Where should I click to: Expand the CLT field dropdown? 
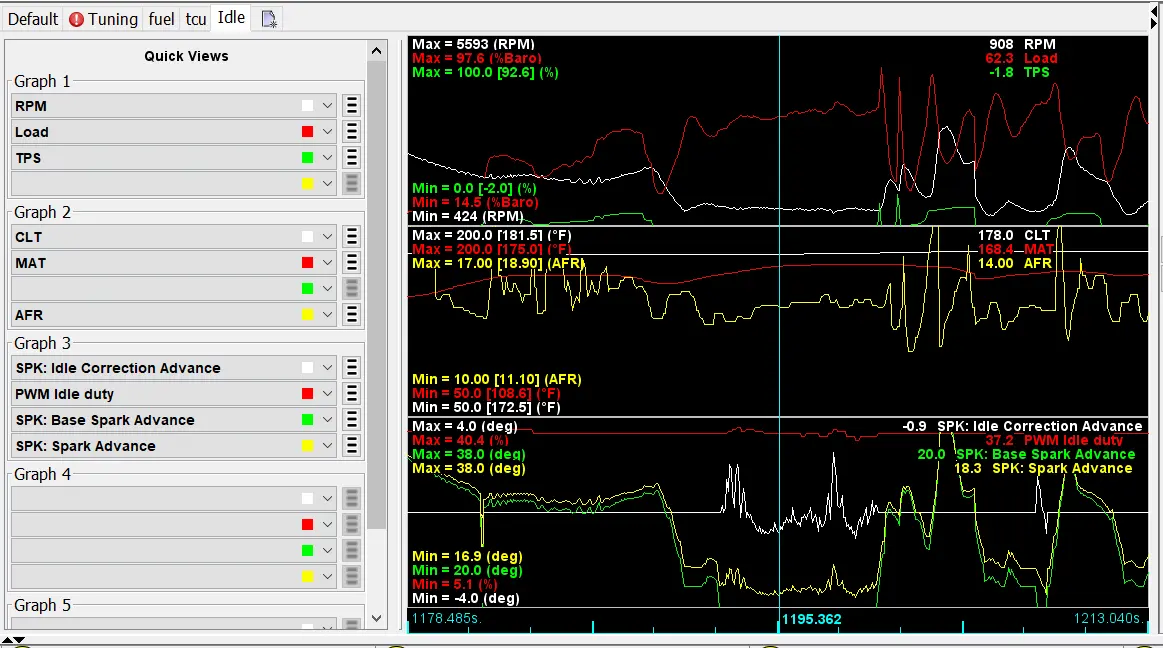[x=327, y=237]
